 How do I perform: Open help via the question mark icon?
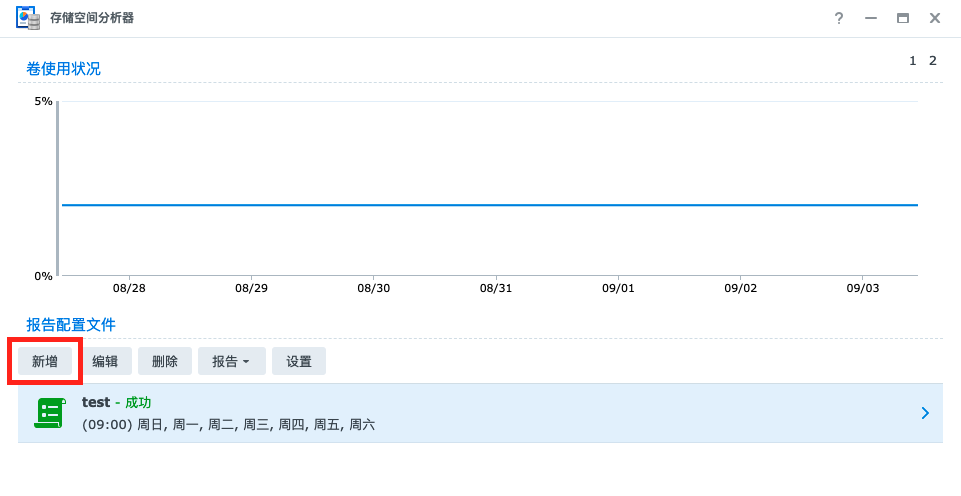(839, 18)
